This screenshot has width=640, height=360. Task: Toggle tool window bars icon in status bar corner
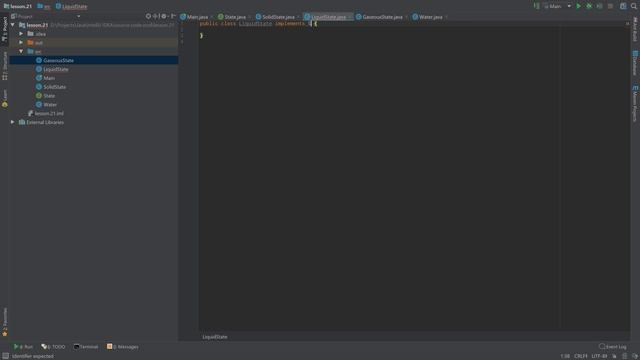(5, 356)
